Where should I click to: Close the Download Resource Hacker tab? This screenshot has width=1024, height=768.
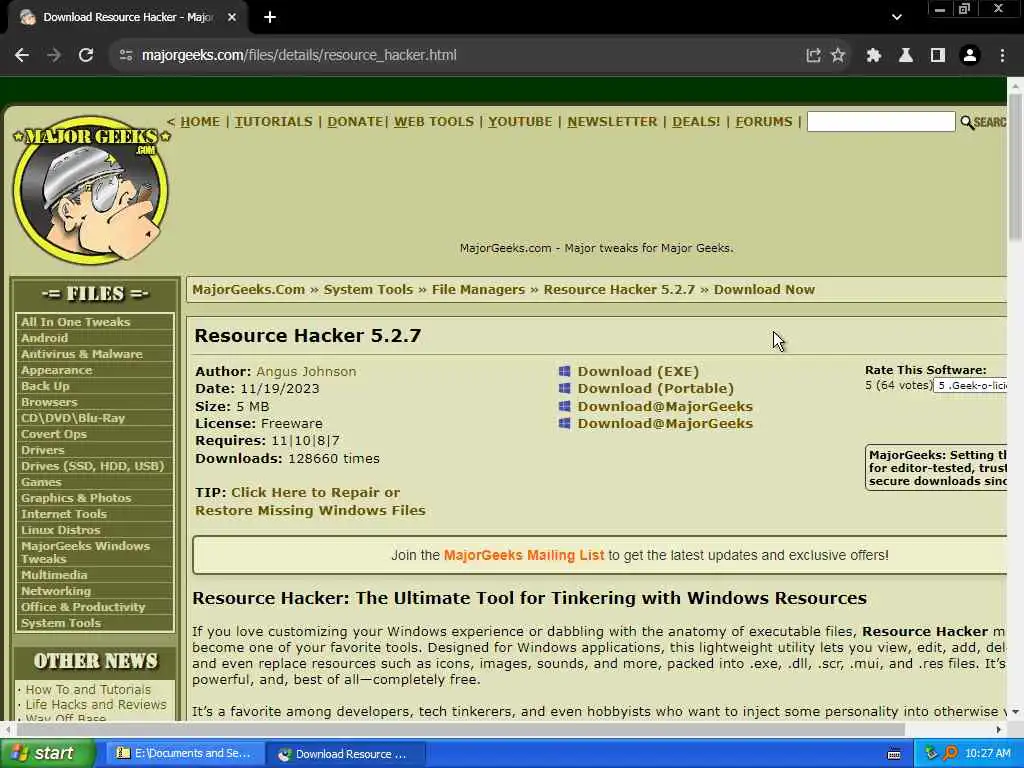pyautogui.click(x=232, y=18)
